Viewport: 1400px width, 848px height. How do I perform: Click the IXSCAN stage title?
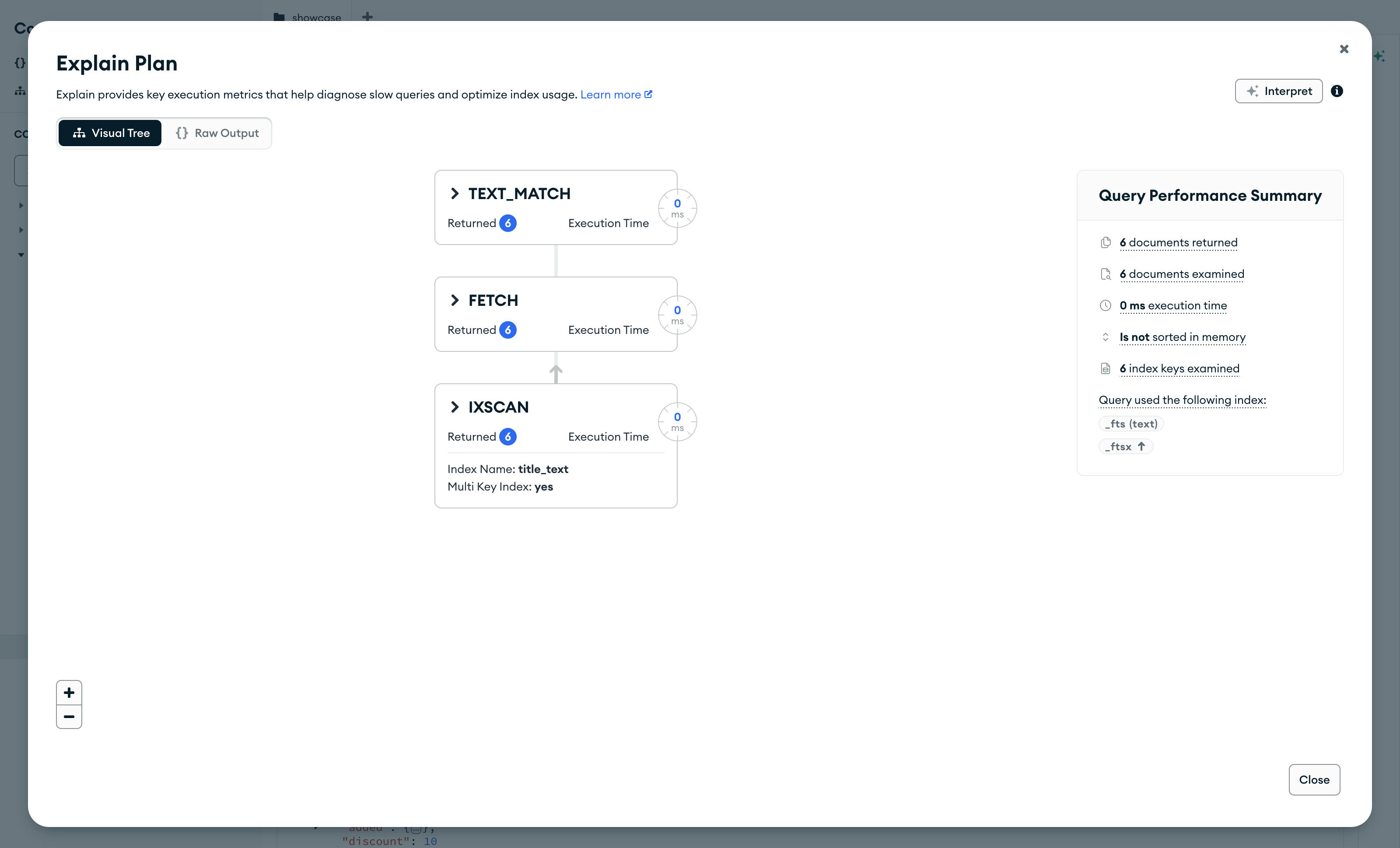pos(498,407)
